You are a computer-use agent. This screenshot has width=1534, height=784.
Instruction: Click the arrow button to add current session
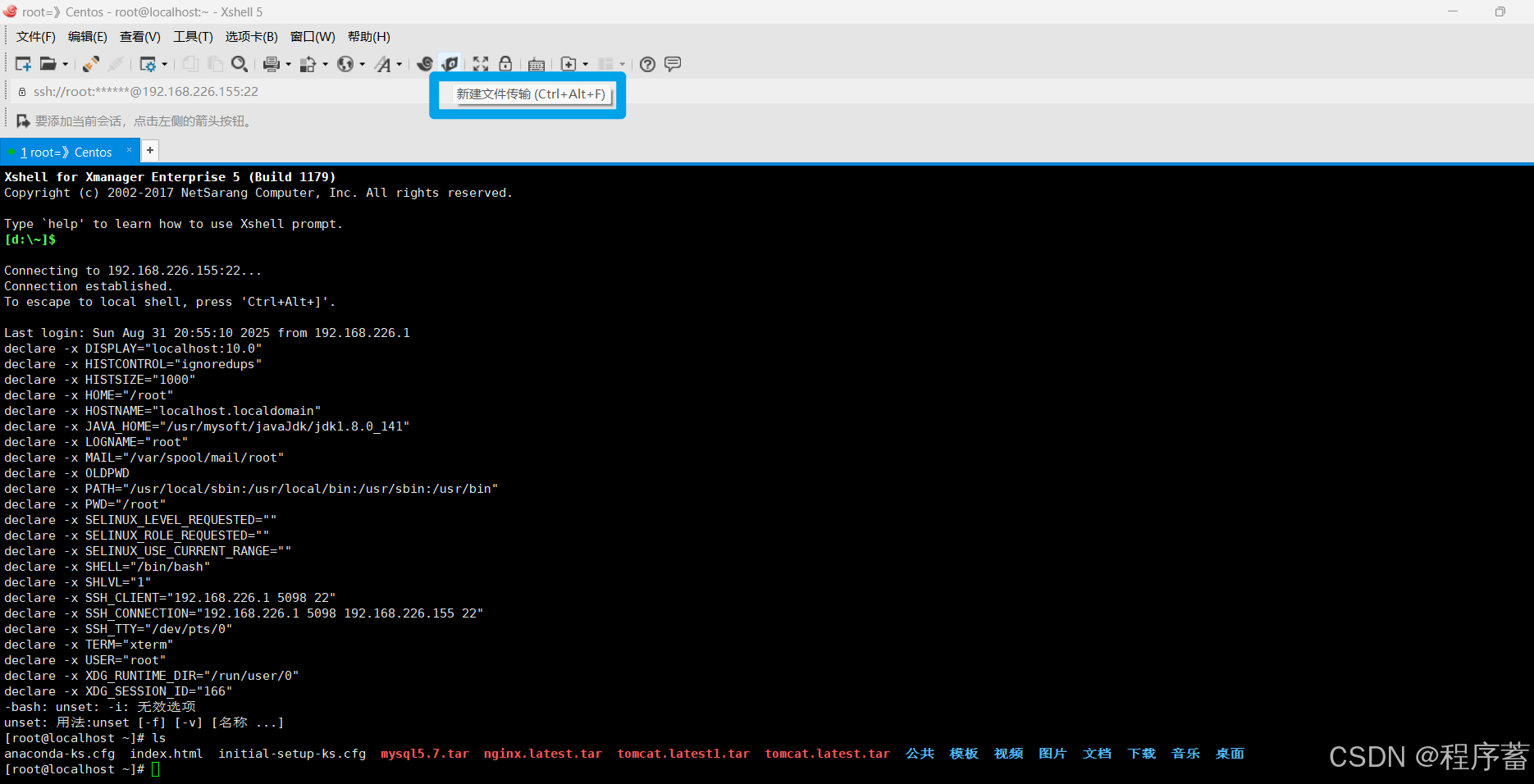coord(22,121)
